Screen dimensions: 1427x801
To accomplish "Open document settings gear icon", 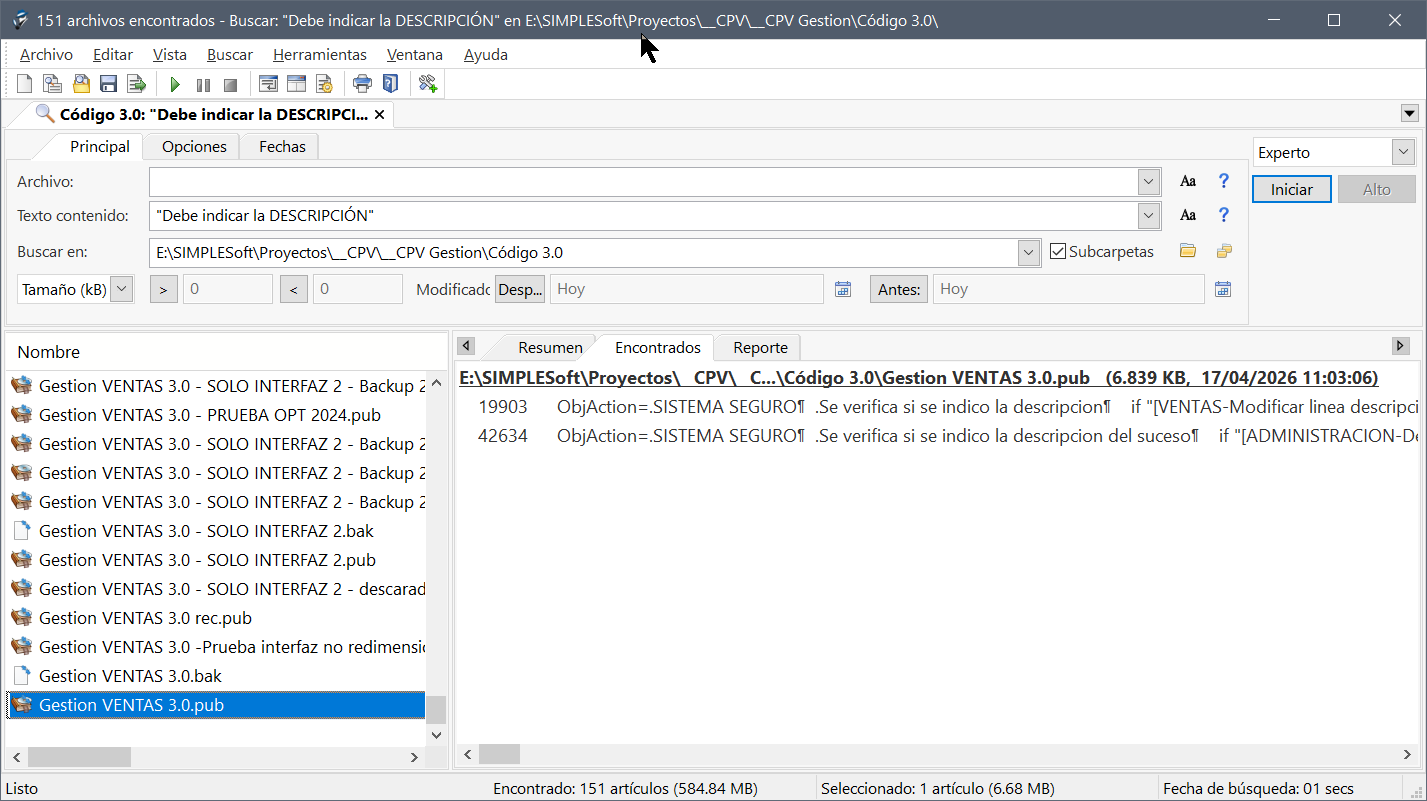I will pos(324,84).
